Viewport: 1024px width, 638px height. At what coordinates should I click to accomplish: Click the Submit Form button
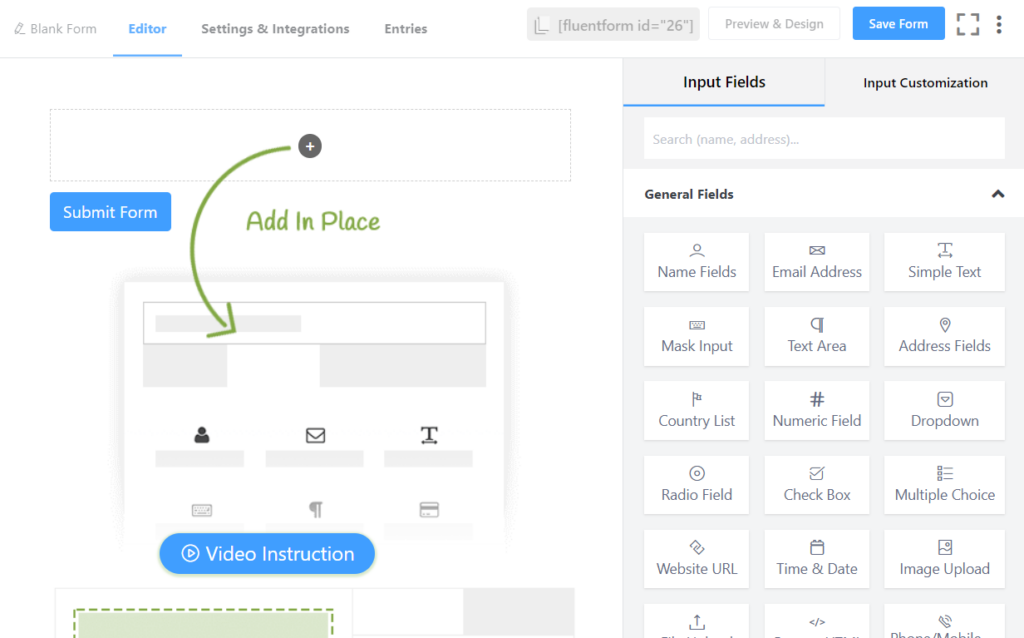tap(110, 212)
